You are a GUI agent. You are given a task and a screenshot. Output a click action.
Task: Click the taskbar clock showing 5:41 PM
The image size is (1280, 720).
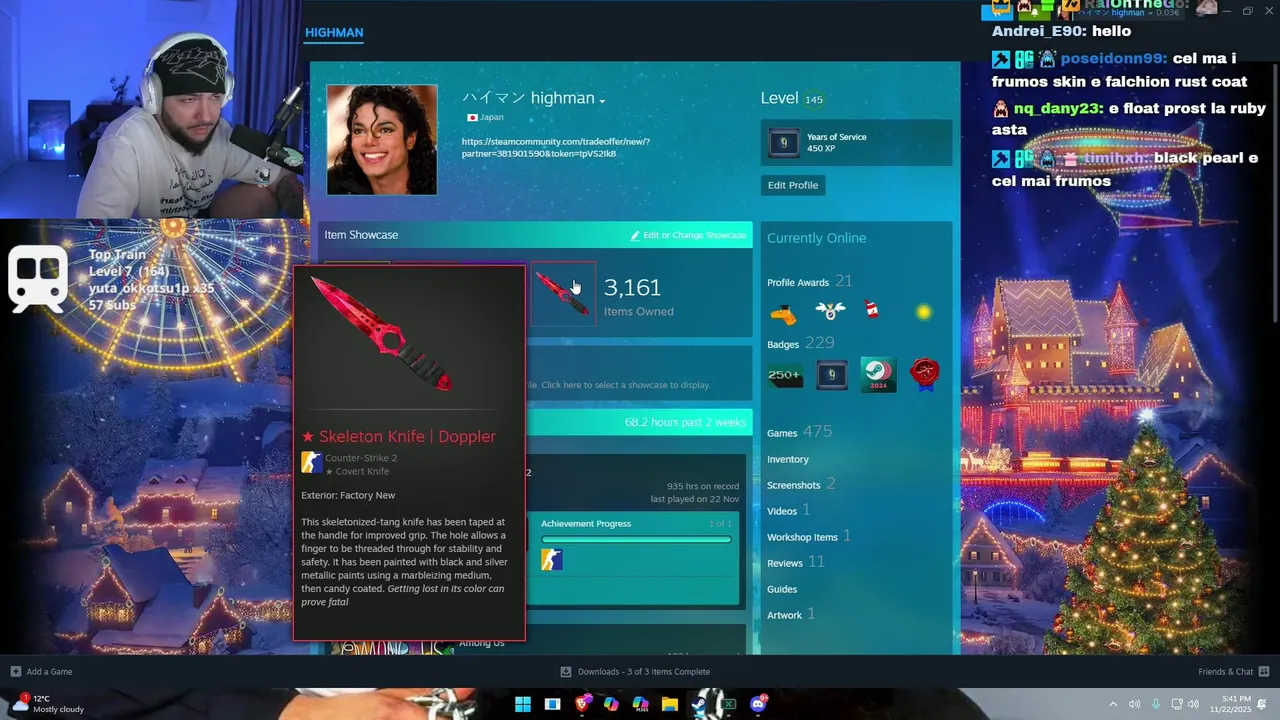click(1230, 704)
